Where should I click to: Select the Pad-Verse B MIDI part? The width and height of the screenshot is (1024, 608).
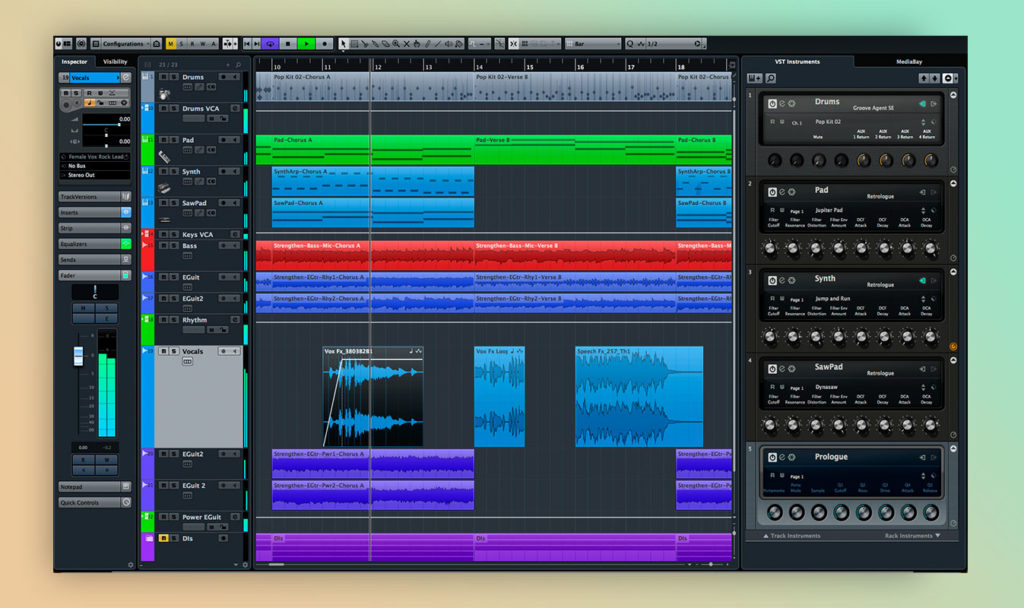(575, 150)
